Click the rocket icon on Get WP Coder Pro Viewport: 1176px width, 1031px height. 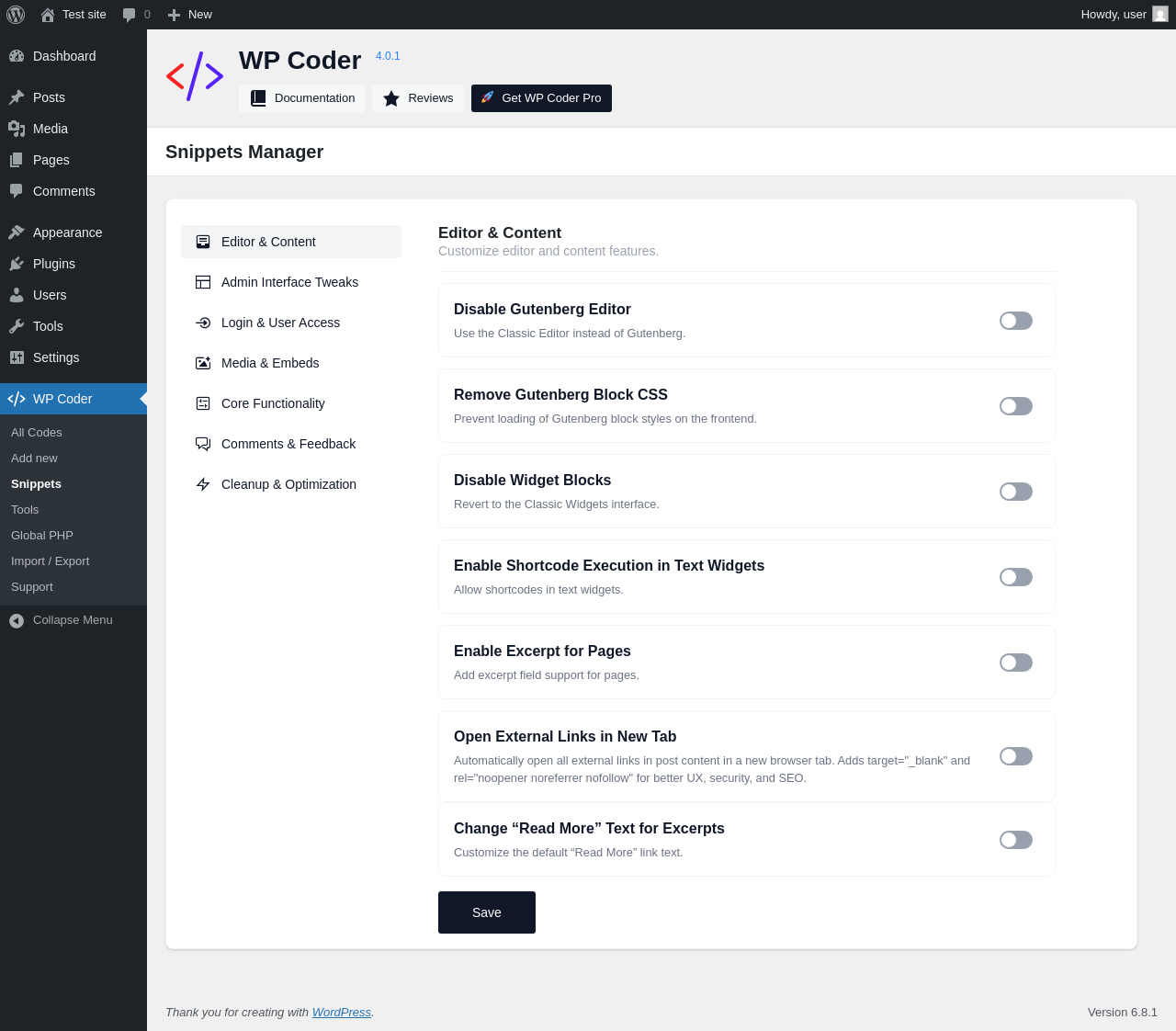click(488, 97)
